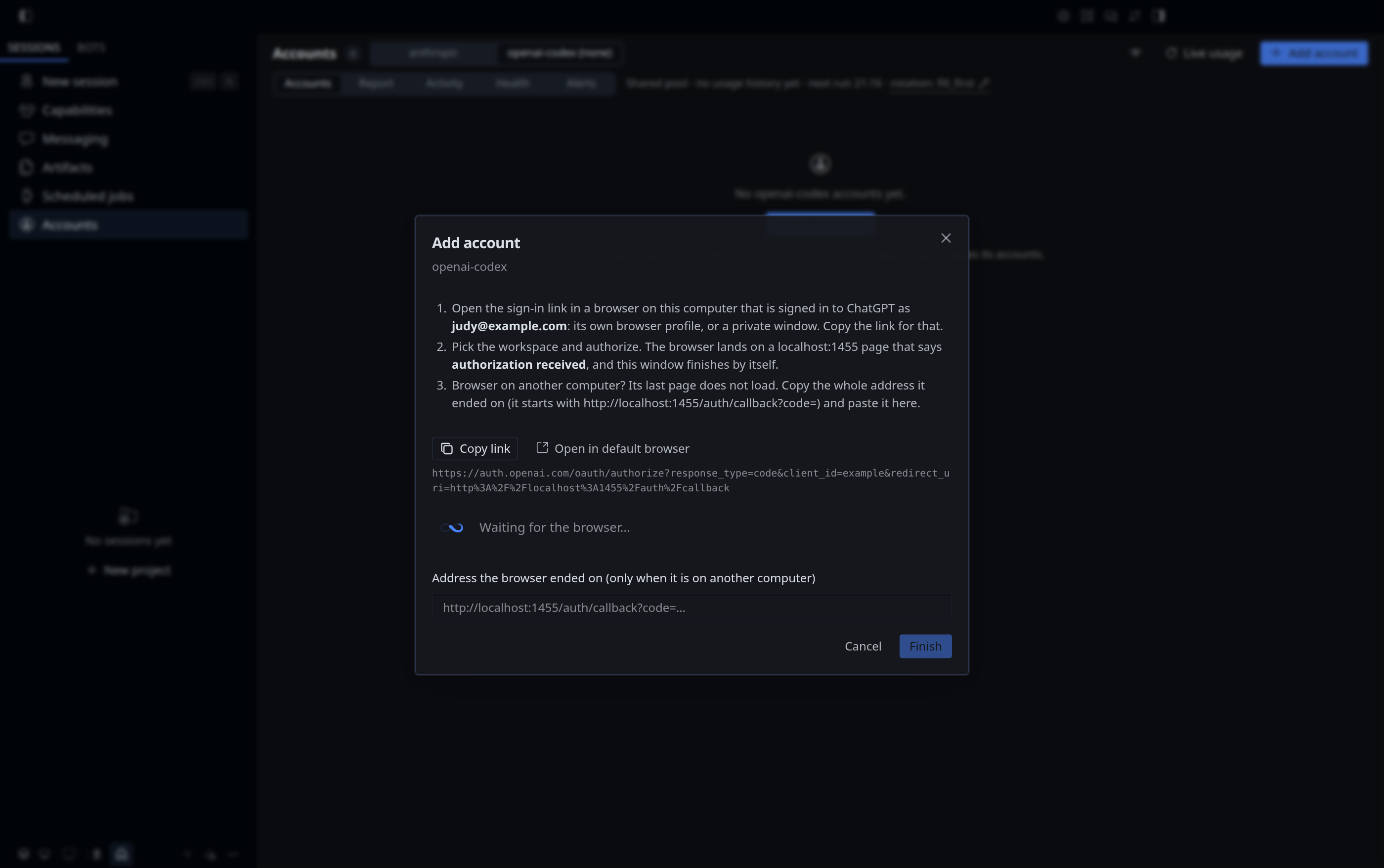The width and height of the screenshot is (1384, 868).
Task: Select the anthropic provider tab
Action: 433,53
